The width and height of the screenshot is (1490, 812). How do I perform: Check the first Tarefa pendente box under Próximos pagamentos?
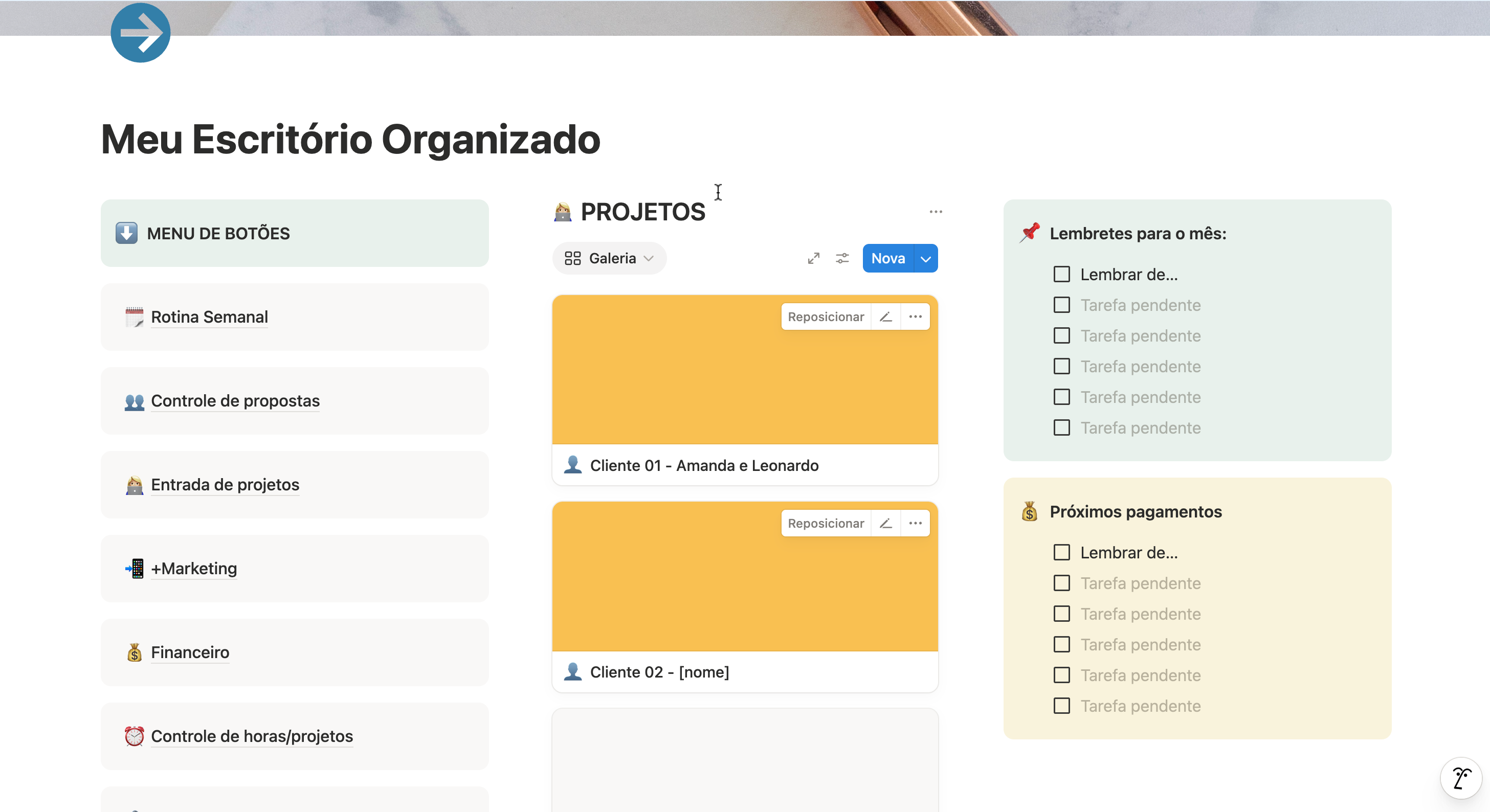(x=1061, y=583)
